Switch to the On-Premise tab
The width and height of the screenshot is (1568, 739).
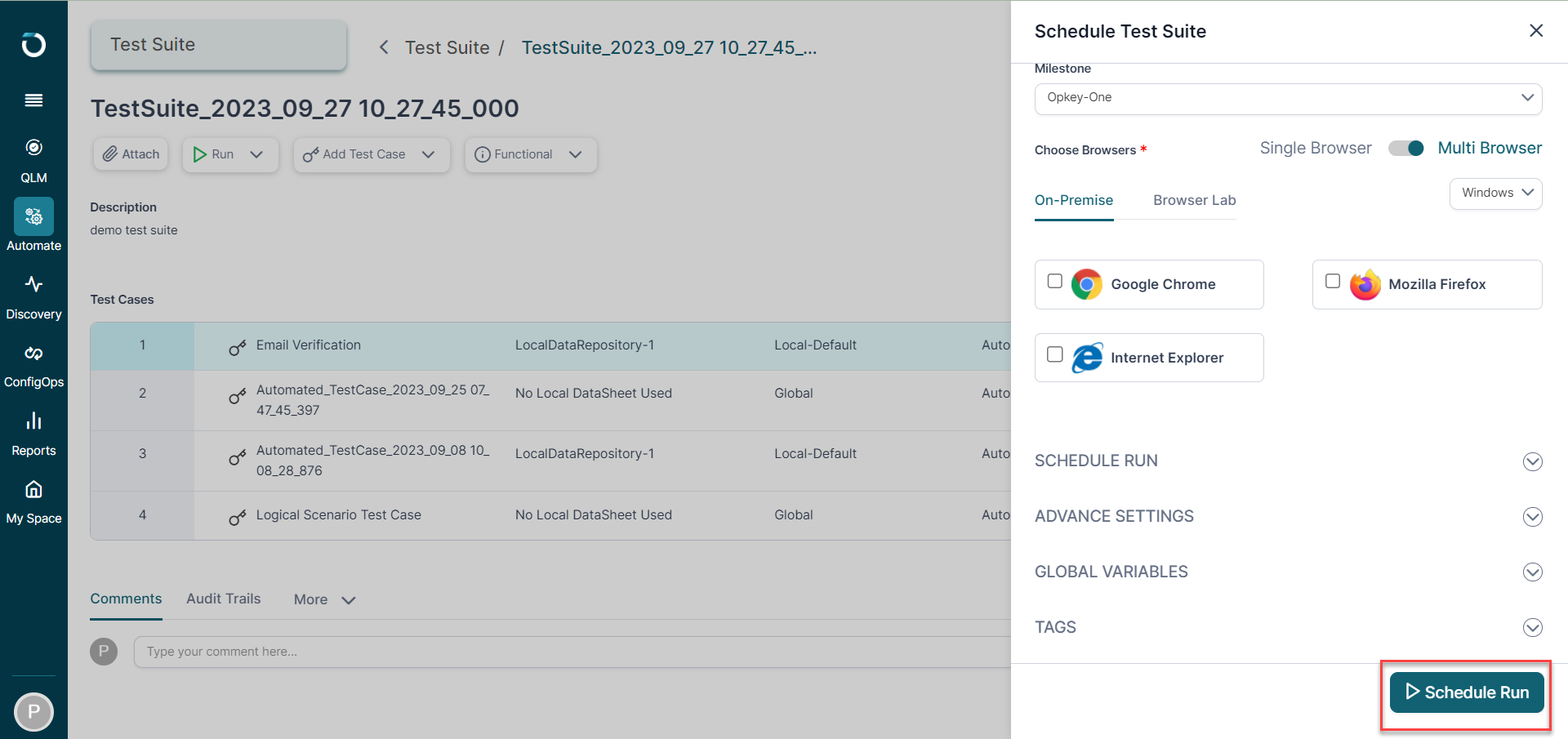[1073, 200]
